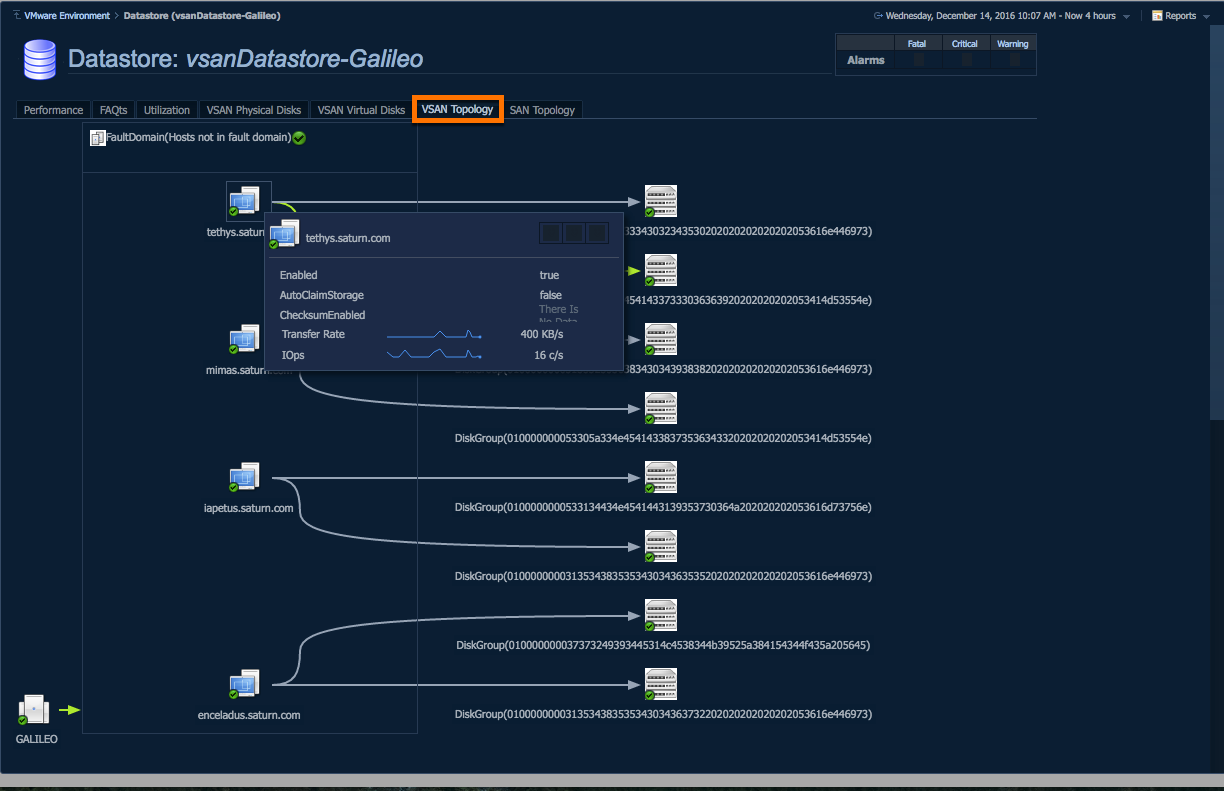Click the Warning alarm count cell
Image resolution: width=1224 pixels, height=791 pixels.
[x=1013, y=60]
